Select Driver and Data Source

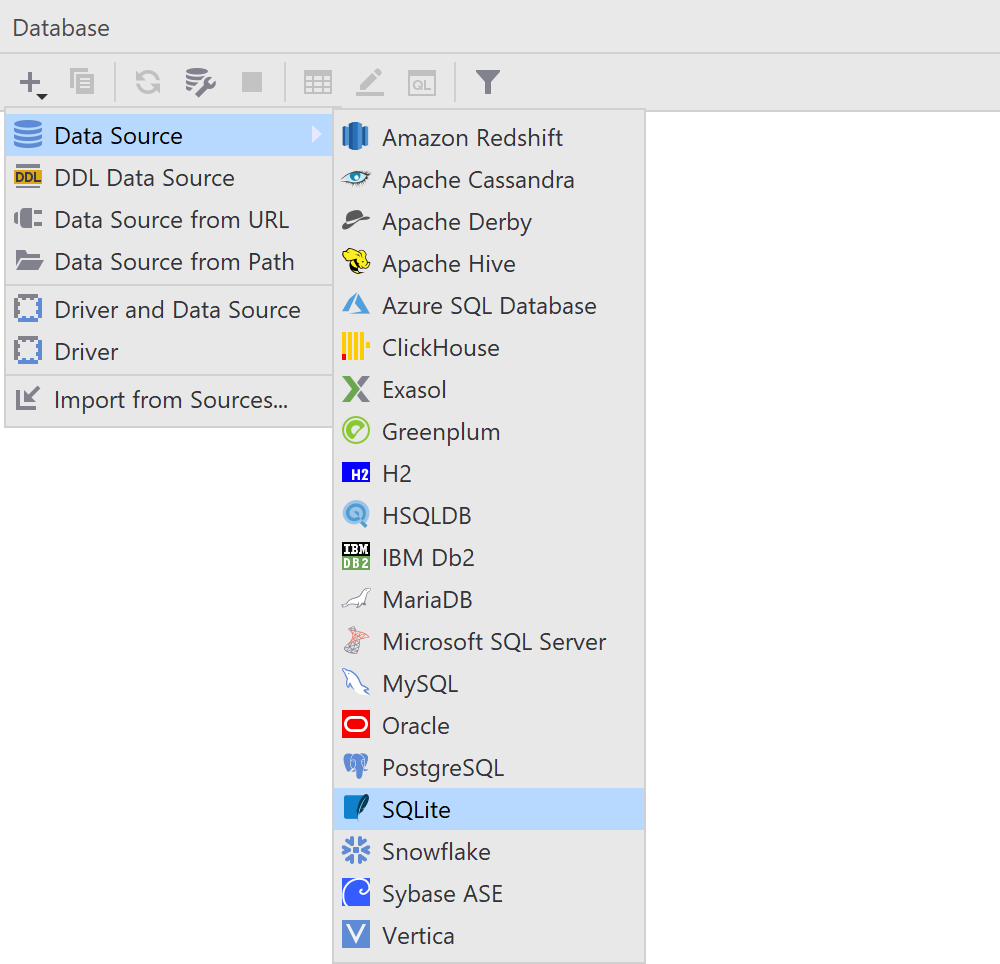(x=169, y=309)
